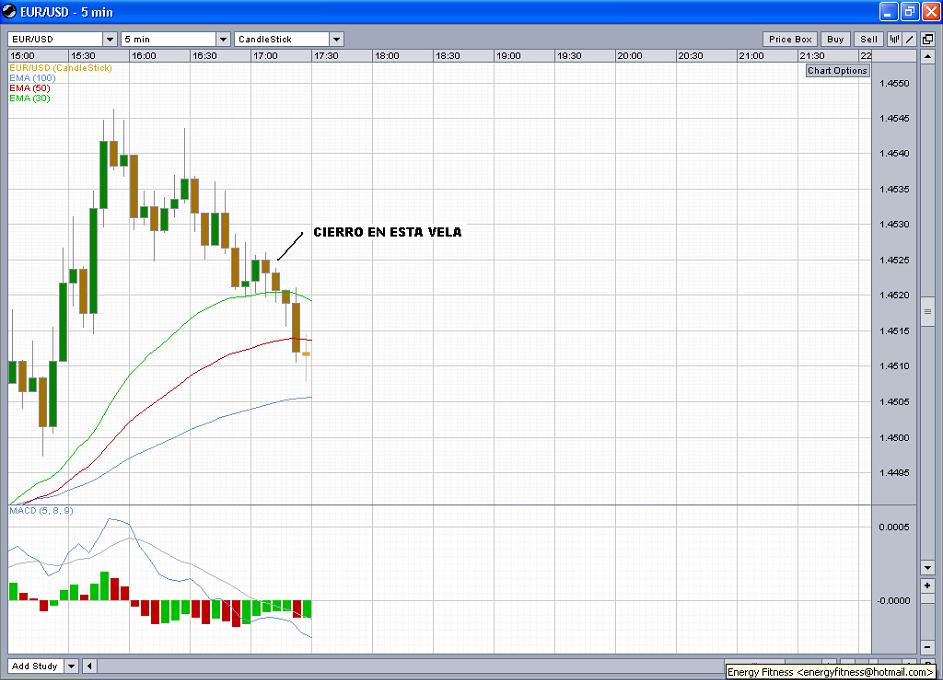Click the application icon in title bar
The width and height of the screenshot is (943, 680).
pos(9,11)
